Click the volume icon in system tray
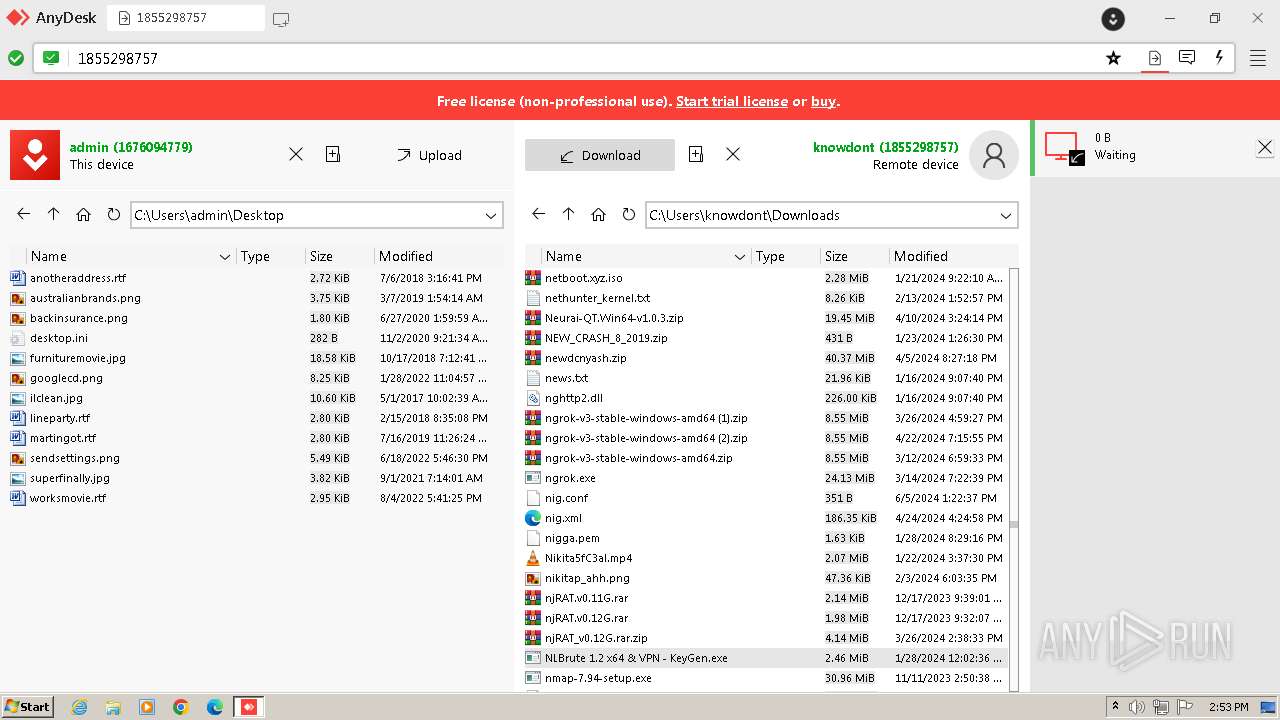This screenshot has height=720, width=1280. tap(1137, 707)
